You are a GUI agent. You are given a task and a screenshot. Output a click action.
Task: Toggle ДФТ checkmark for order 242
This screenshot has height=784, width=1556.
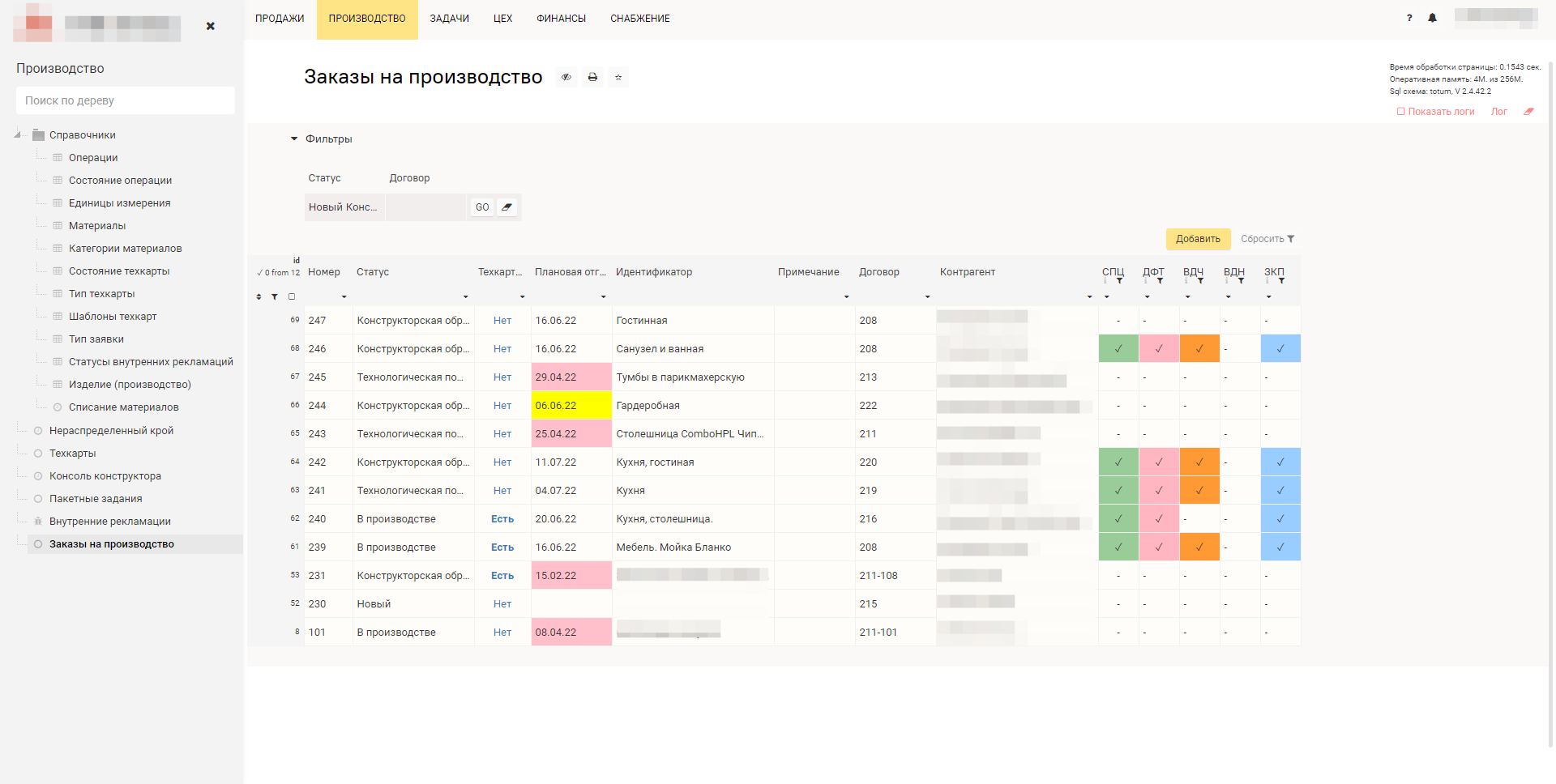[x=1159, y=462]
